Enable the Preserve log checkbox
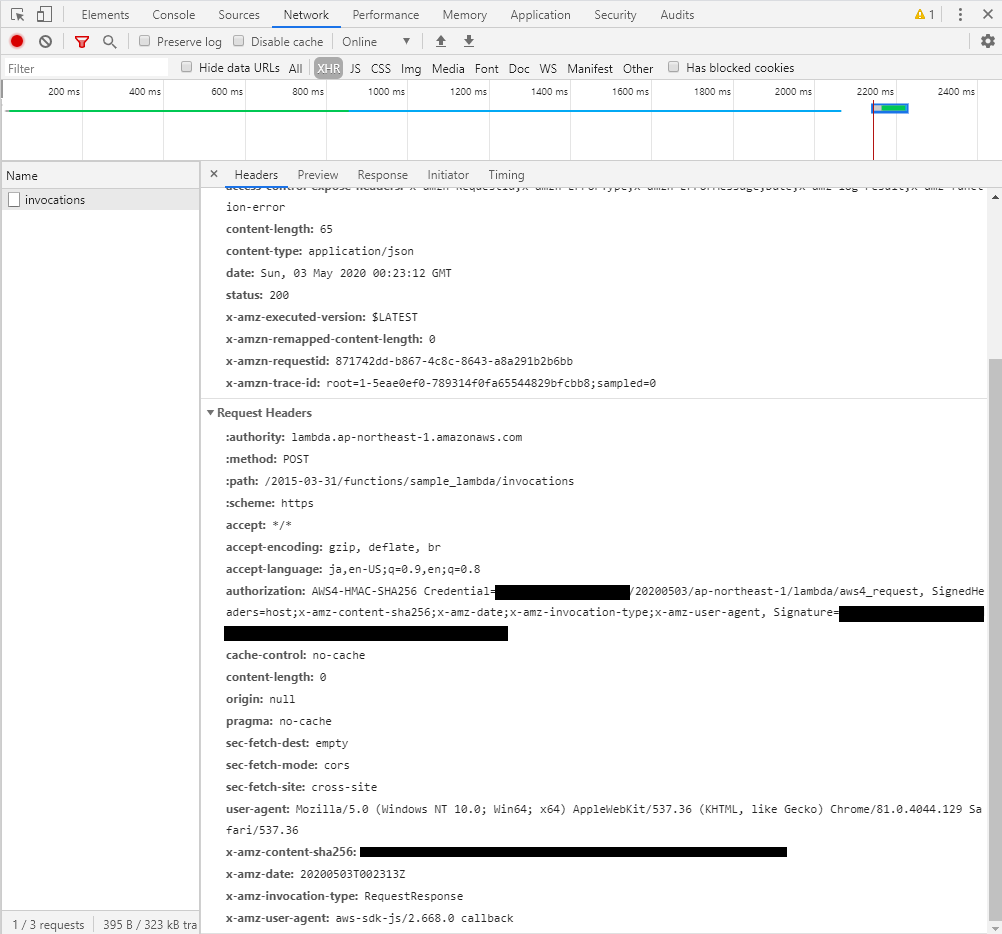The height and width of the screenshot is (934, 1002). (144, 42)
